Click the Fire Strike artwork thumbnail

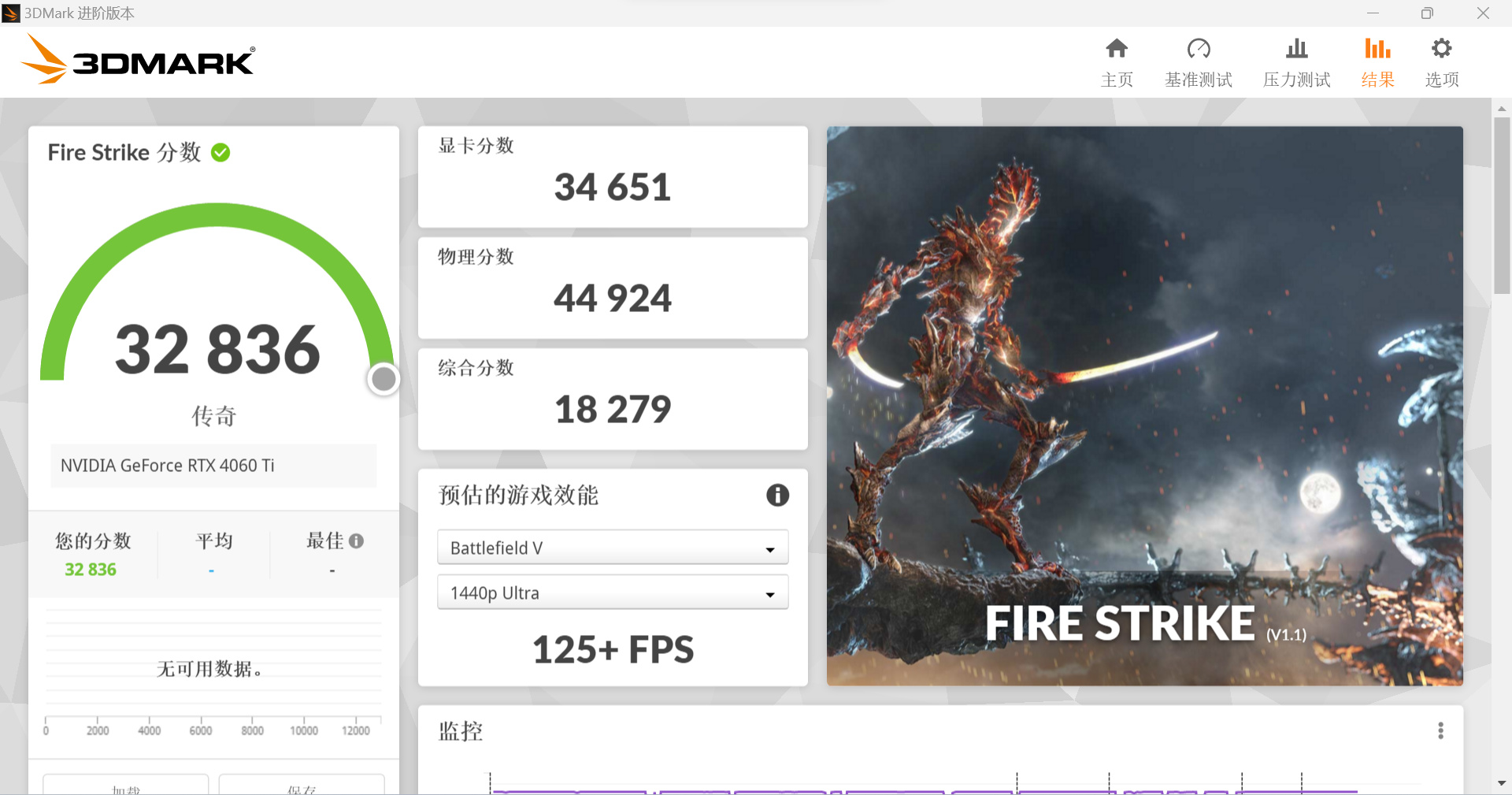pyautogui.click(x=1145, y=406)
